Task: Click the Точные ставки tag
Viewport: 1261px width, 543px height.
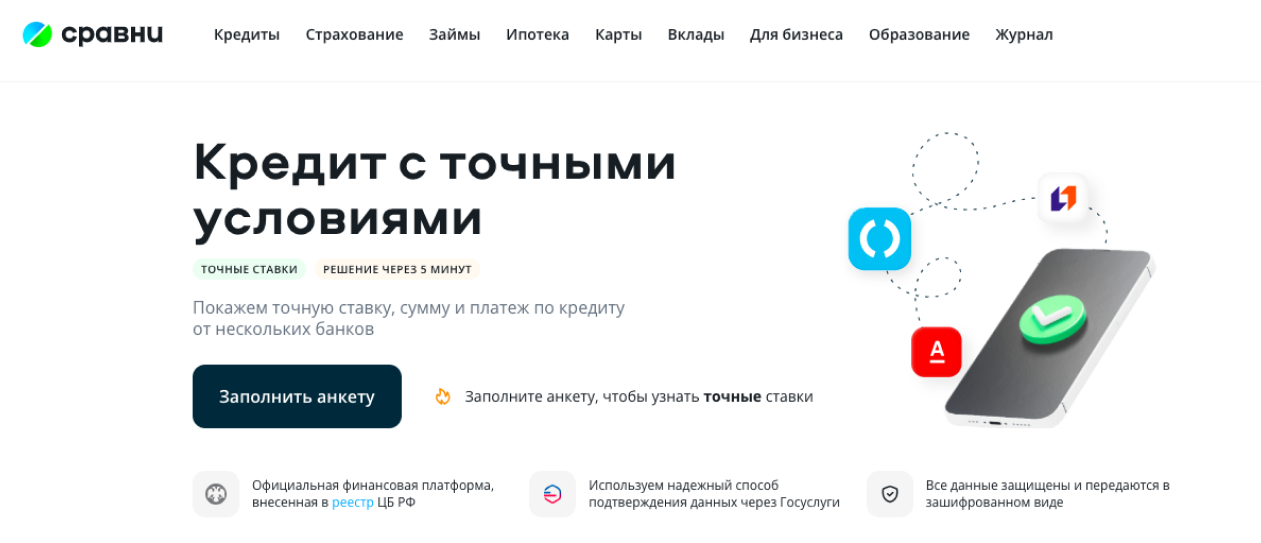Action: pos(249,269)
